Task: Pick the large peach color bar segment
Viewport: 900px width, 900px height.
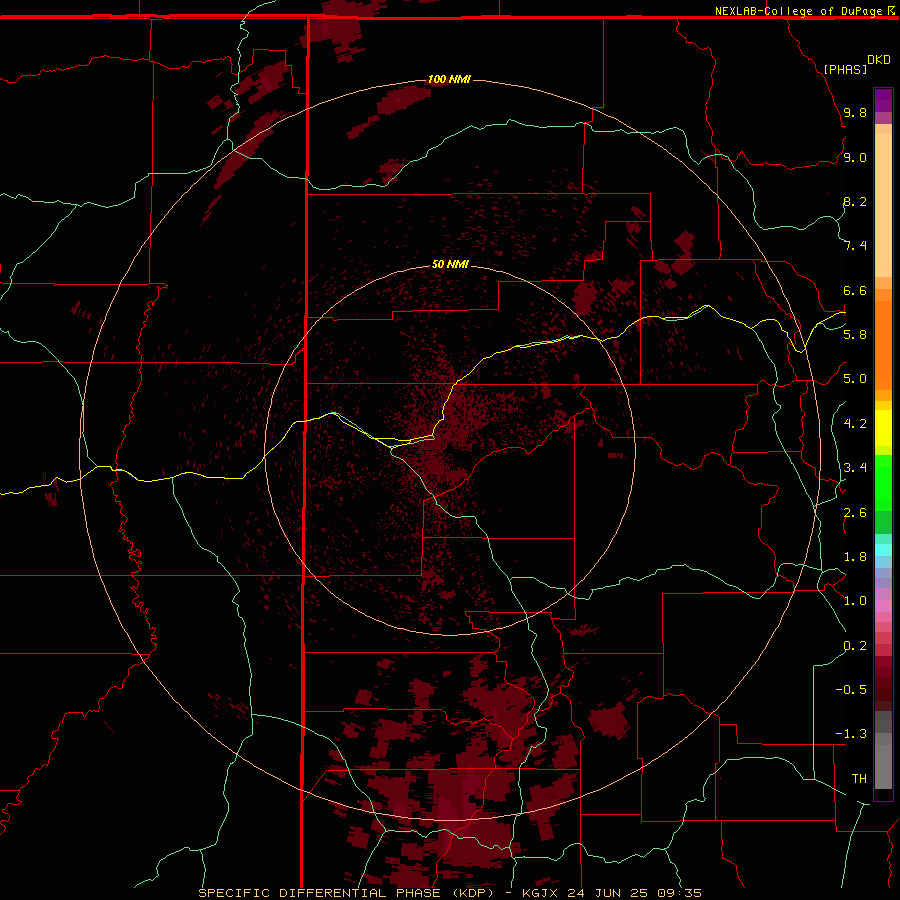Action: 883,205
